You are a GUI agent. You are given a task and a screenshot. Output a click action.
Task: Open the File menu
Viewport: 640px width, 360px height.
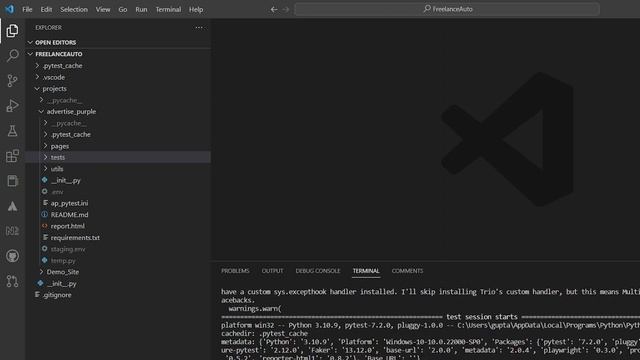(x=27, y=9)
